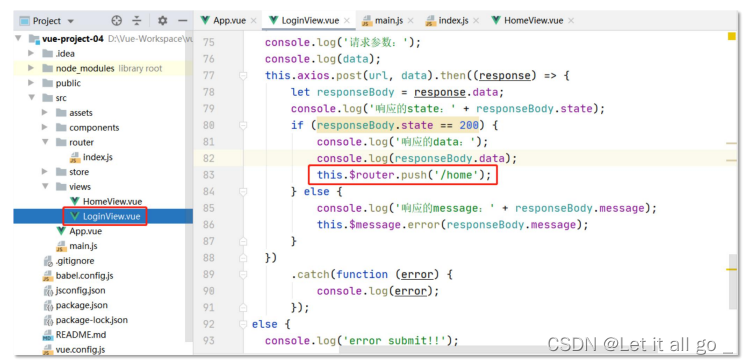Click the fold end marker at line 88

point(244,258)
